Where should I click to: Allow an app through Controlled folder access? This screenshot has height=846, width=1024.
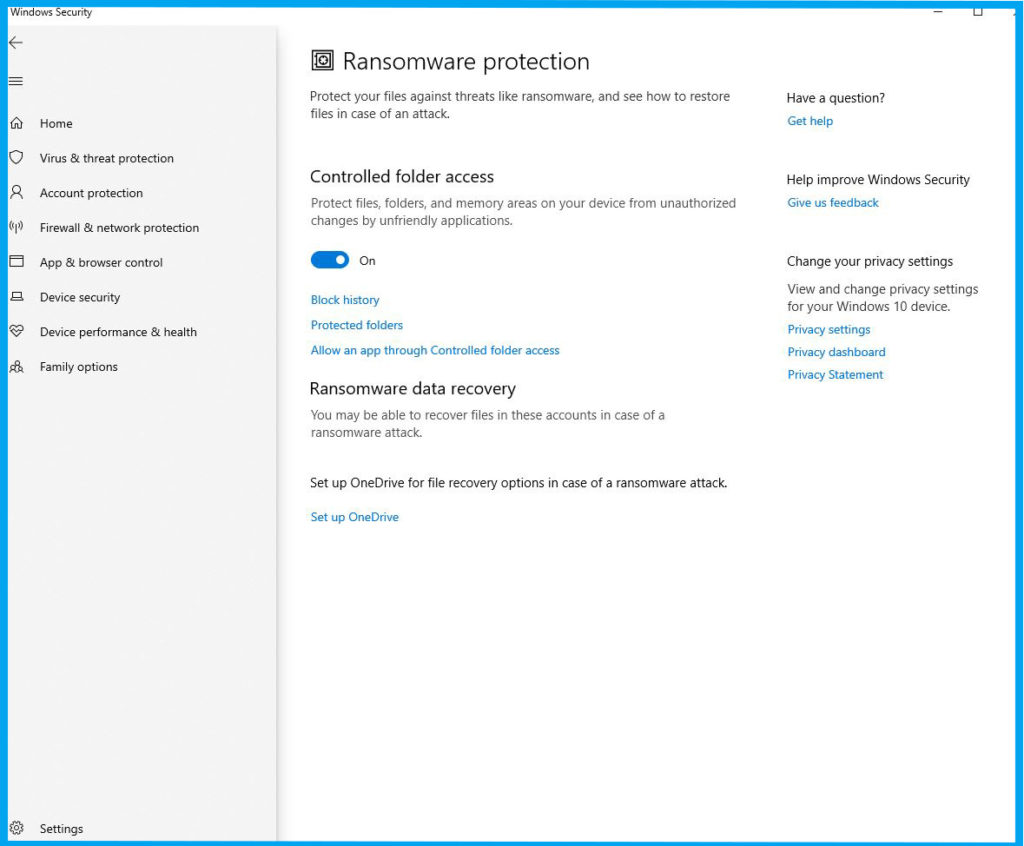click(434, 350)
